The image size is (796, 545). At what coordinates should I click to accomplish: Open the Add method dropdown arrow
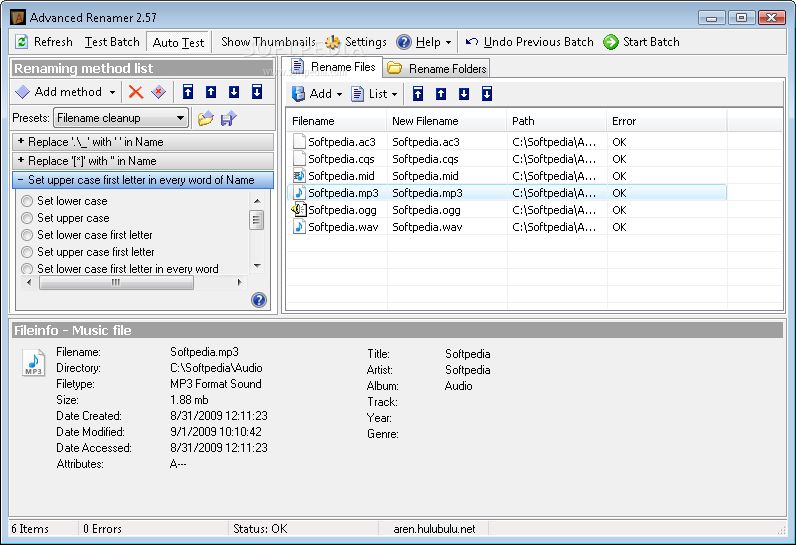pos(112,92)
